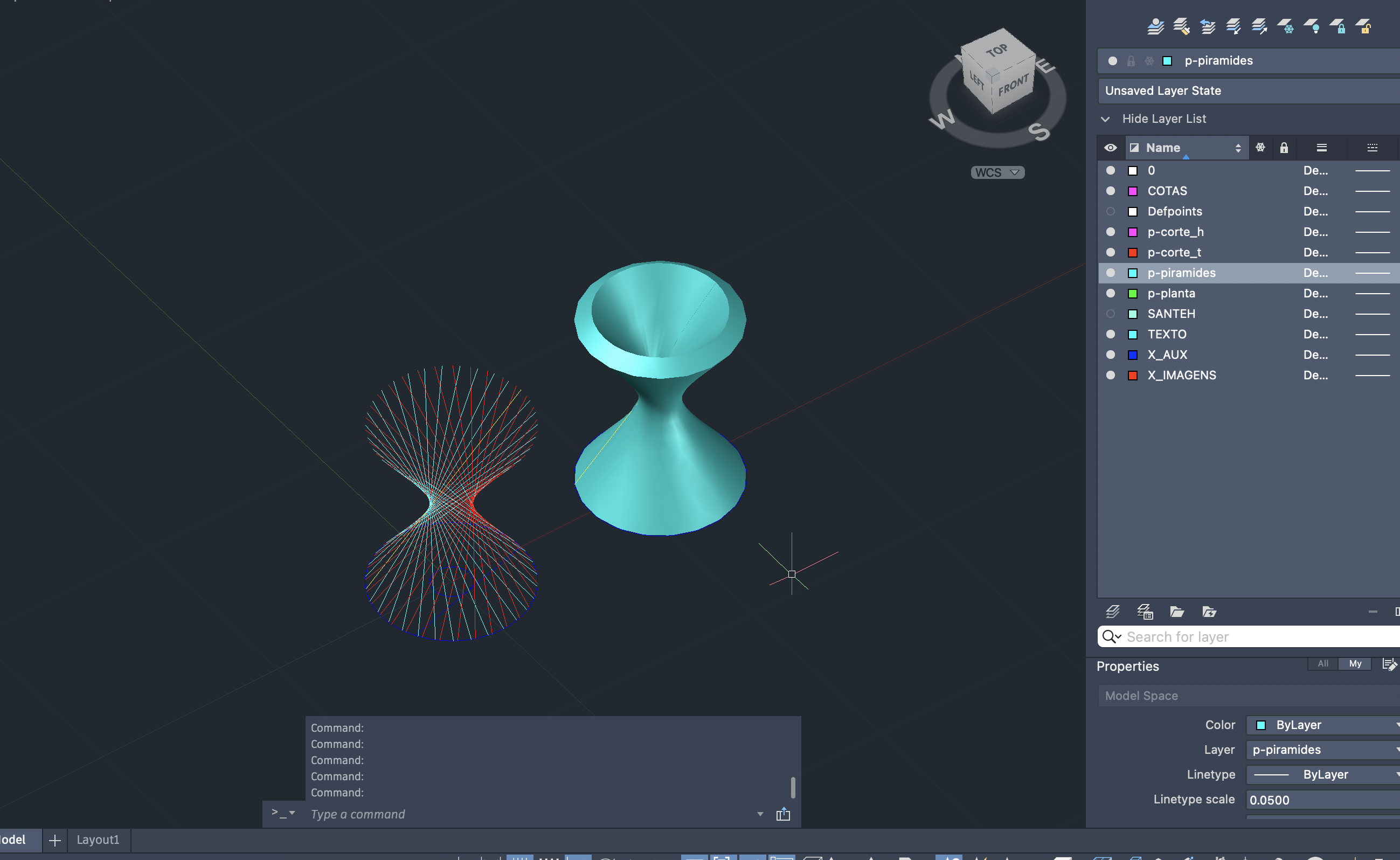1400x860 pixels.
Task: Select the All properties tab
Action: pyautogui.click(x=1322, y=664)
